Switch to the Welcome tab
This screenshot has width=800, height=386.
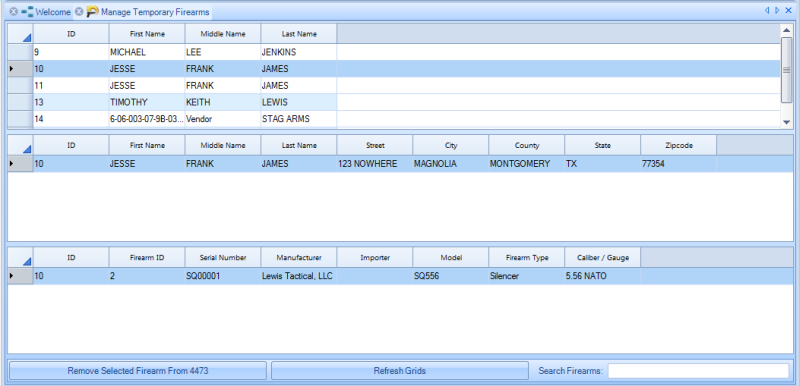point(53,11)
